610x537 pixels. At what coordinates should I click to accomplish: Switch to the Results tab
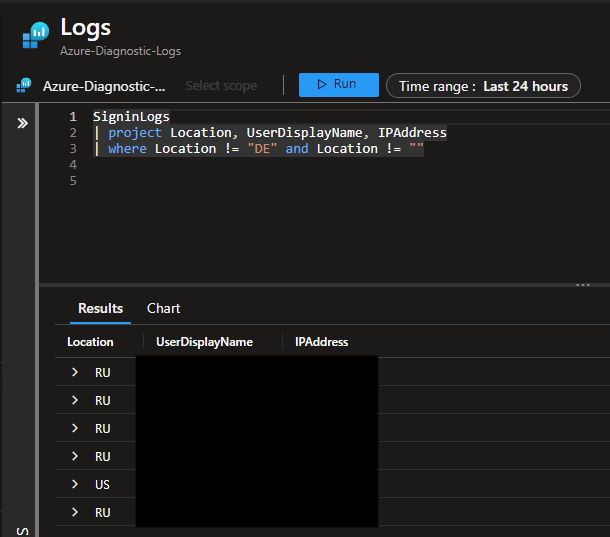pos(100,308)
